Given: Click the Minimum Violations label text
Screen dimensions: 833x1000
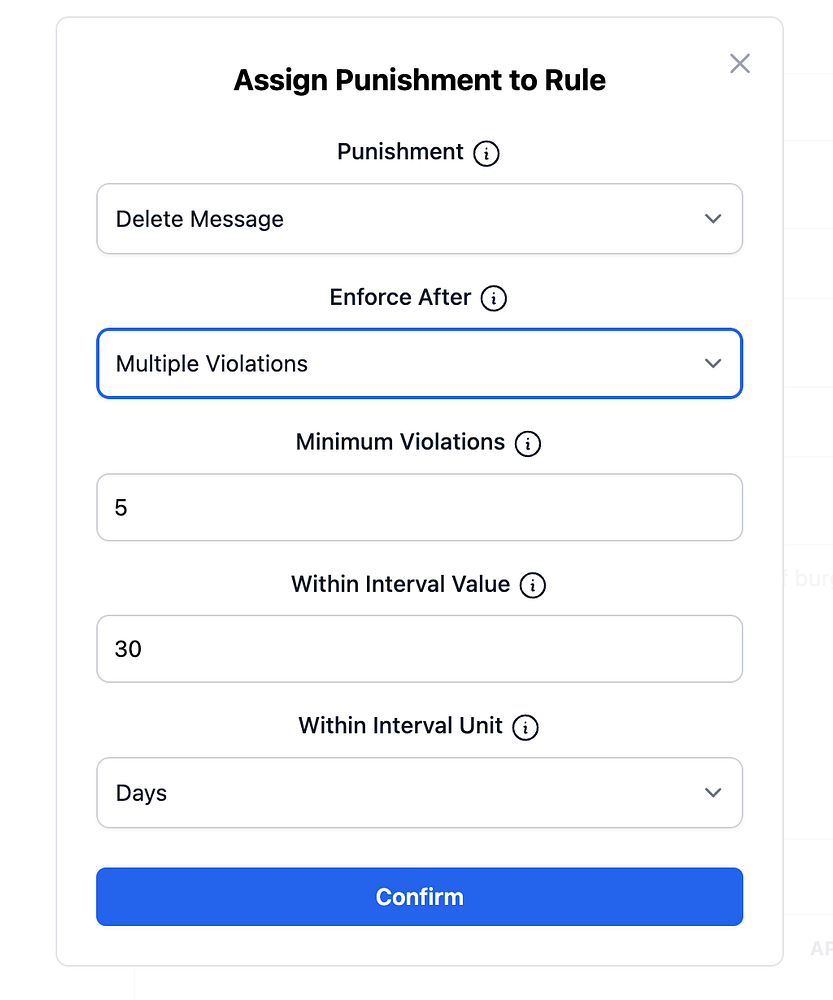Looking at the screenshot, I should [400, 442].
